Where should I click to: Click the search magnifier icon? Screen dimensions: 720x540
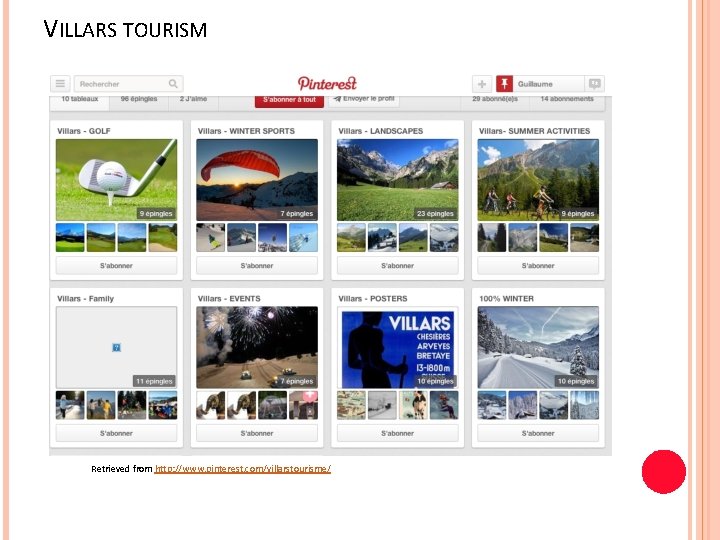coord(173,84)
